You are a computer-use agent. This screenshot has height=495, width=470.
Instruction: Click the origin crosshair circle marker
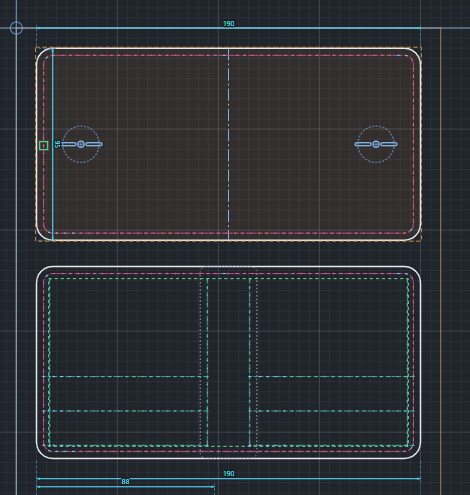16,28
